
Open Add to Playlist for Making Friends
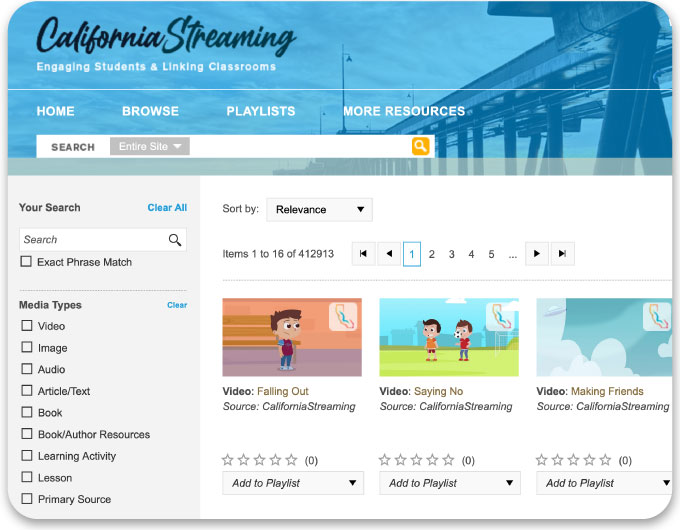604,483
